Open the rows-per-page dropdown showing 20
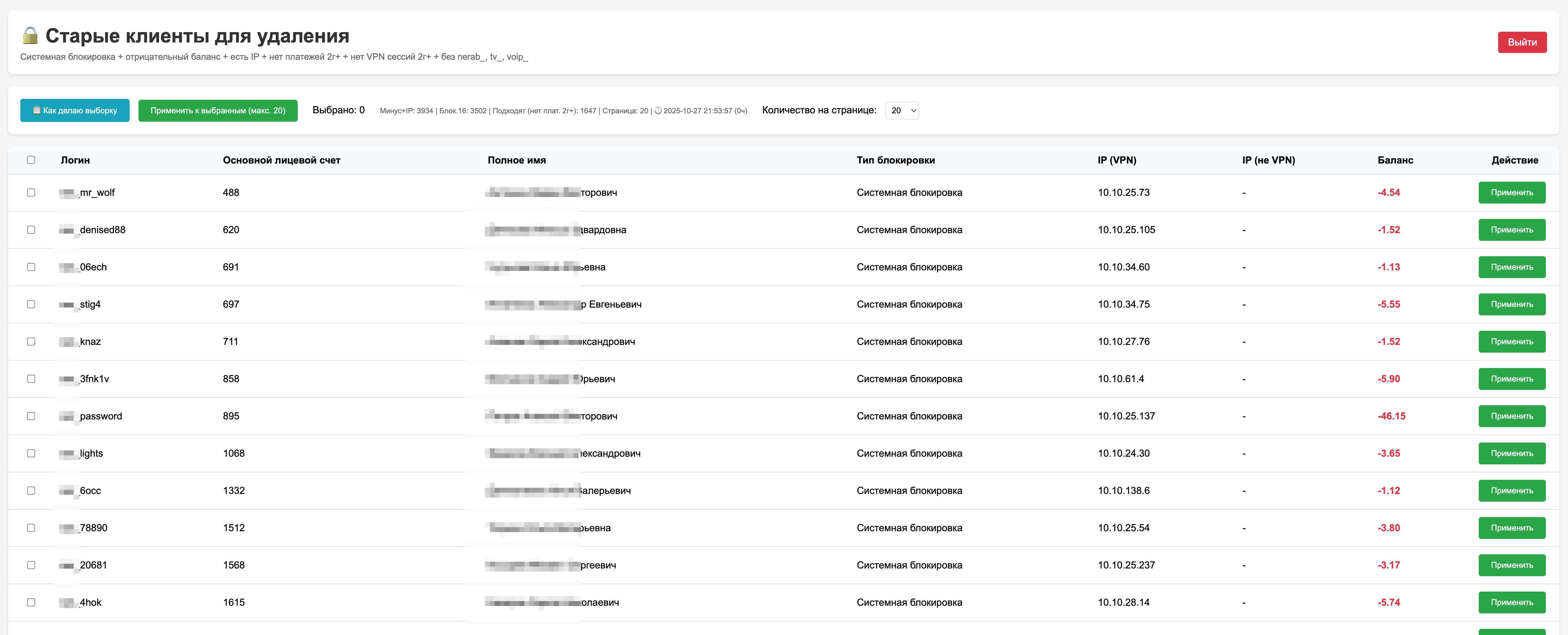This screenshot has height=635, width=1568. [x=902, y=110]
